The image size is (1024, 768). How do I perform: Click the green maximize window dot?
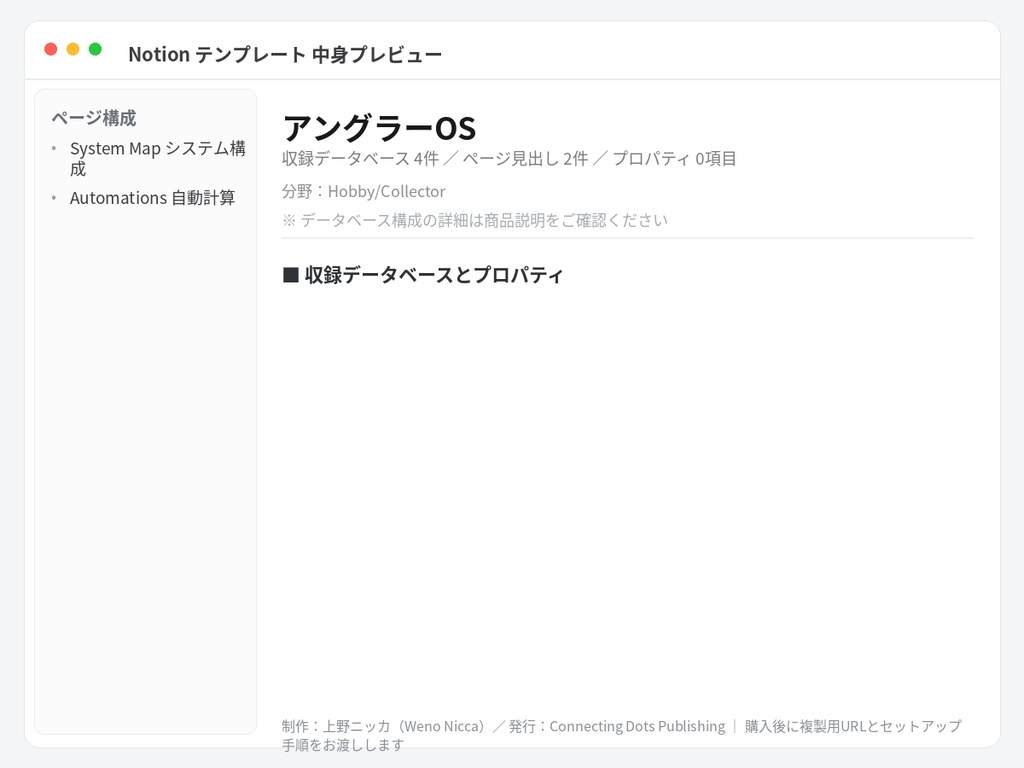point(95,49)
